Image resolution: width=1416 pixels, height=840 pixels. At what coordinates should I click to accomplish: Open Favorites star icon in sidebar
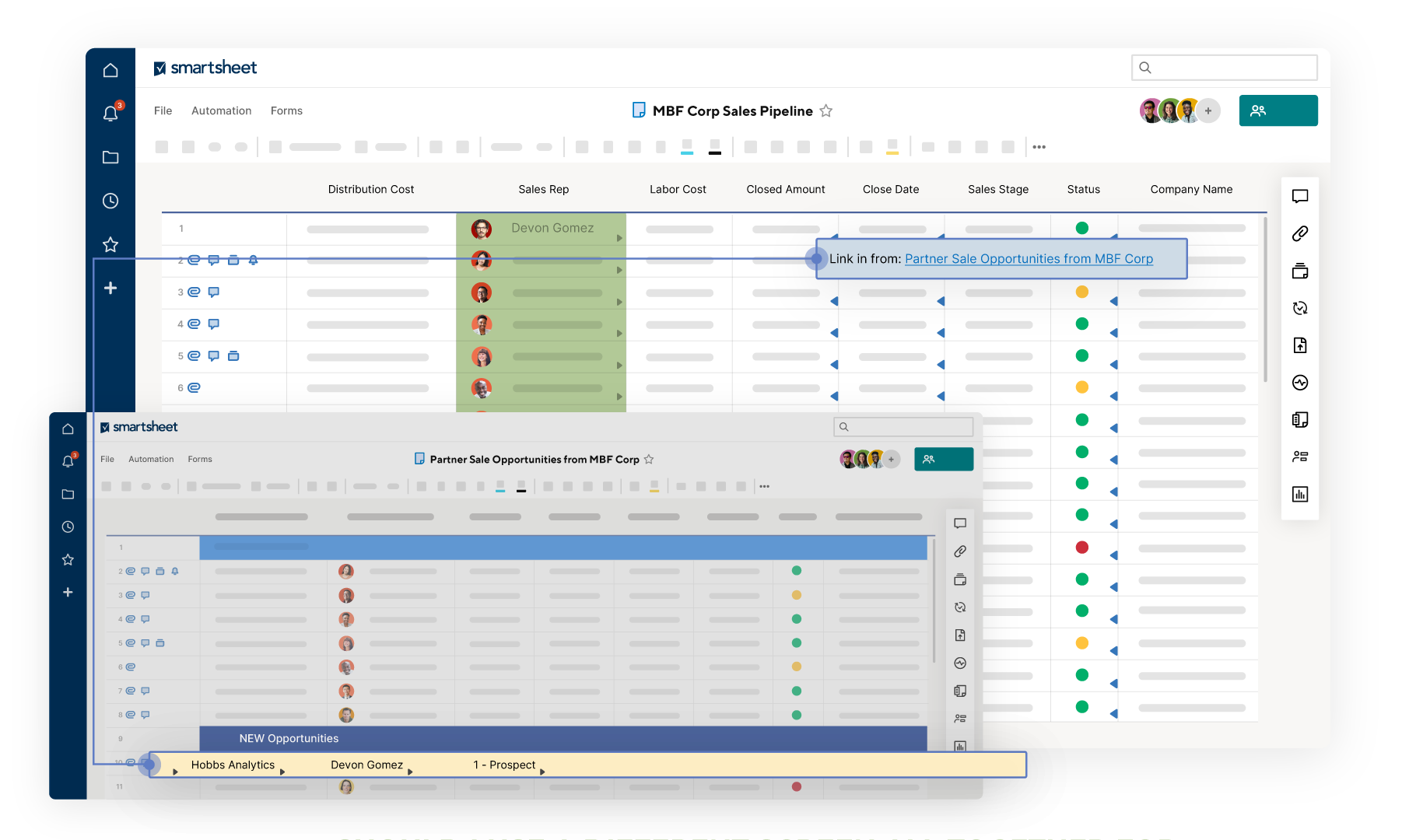tap(110, 244)
